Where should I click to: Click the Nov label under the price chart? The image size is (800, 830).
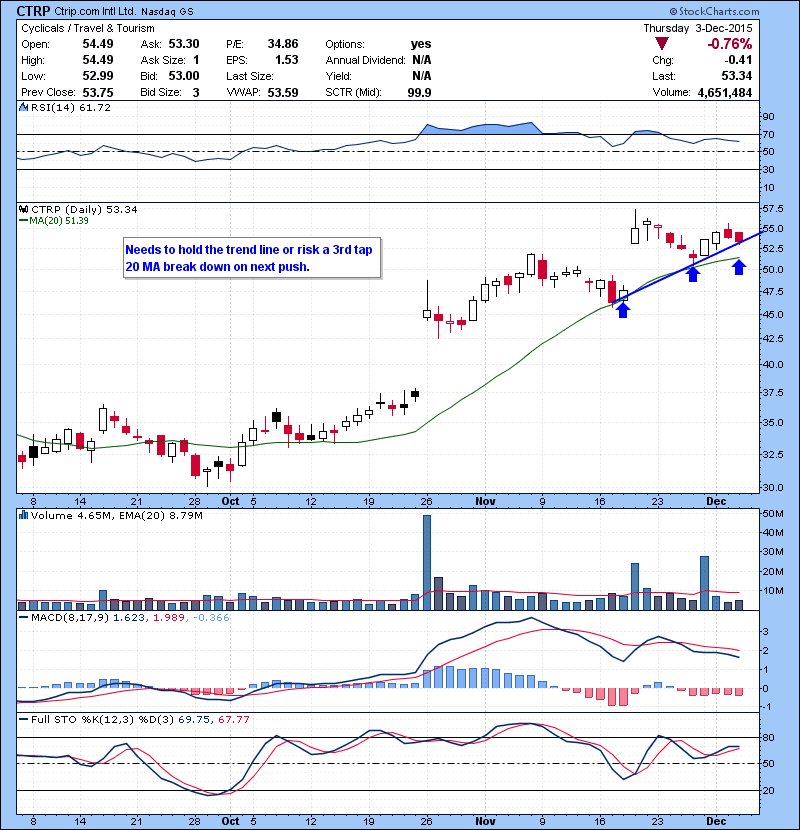pos(485,501)
